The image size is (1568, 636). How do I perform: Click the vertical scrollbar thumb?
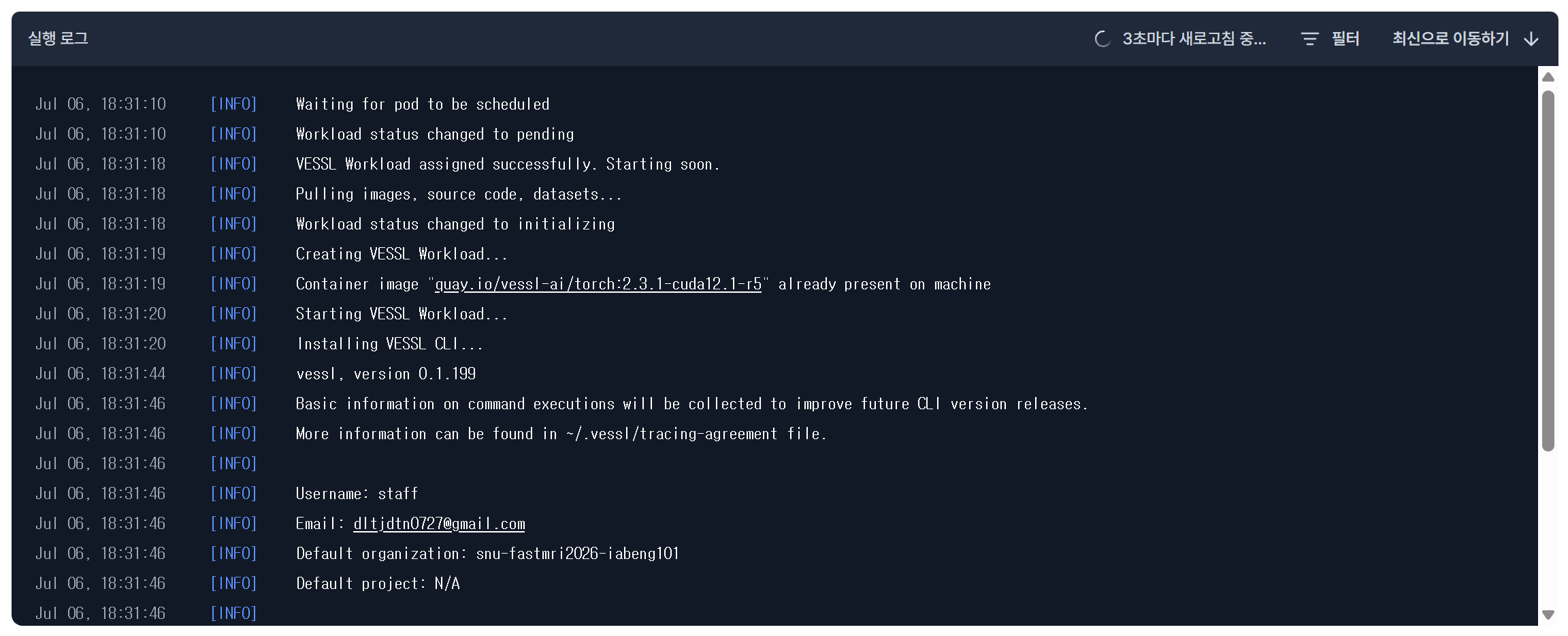point(1548,271)
